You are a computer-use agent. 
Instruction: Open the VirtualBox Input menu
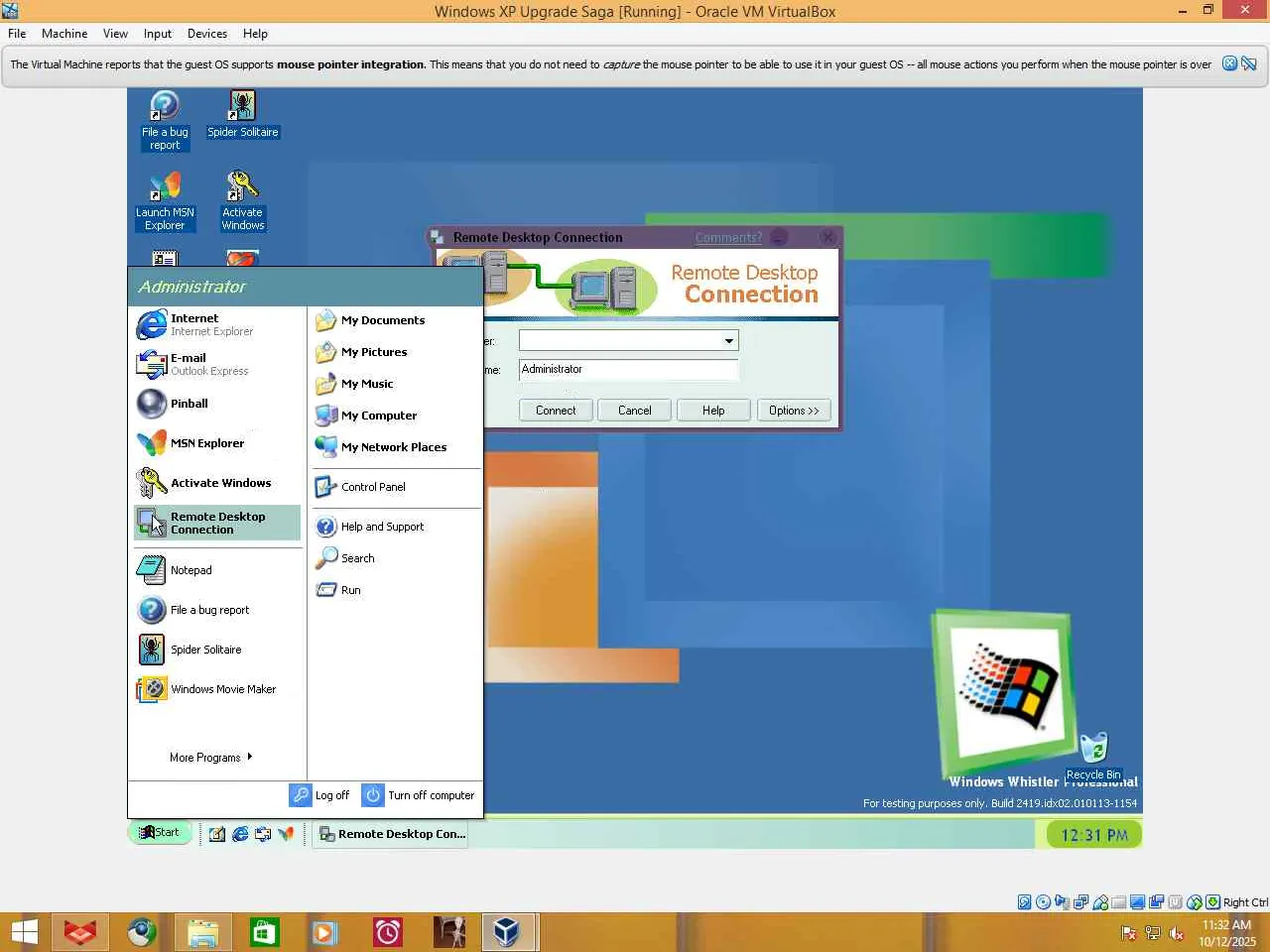click(157, 34)
